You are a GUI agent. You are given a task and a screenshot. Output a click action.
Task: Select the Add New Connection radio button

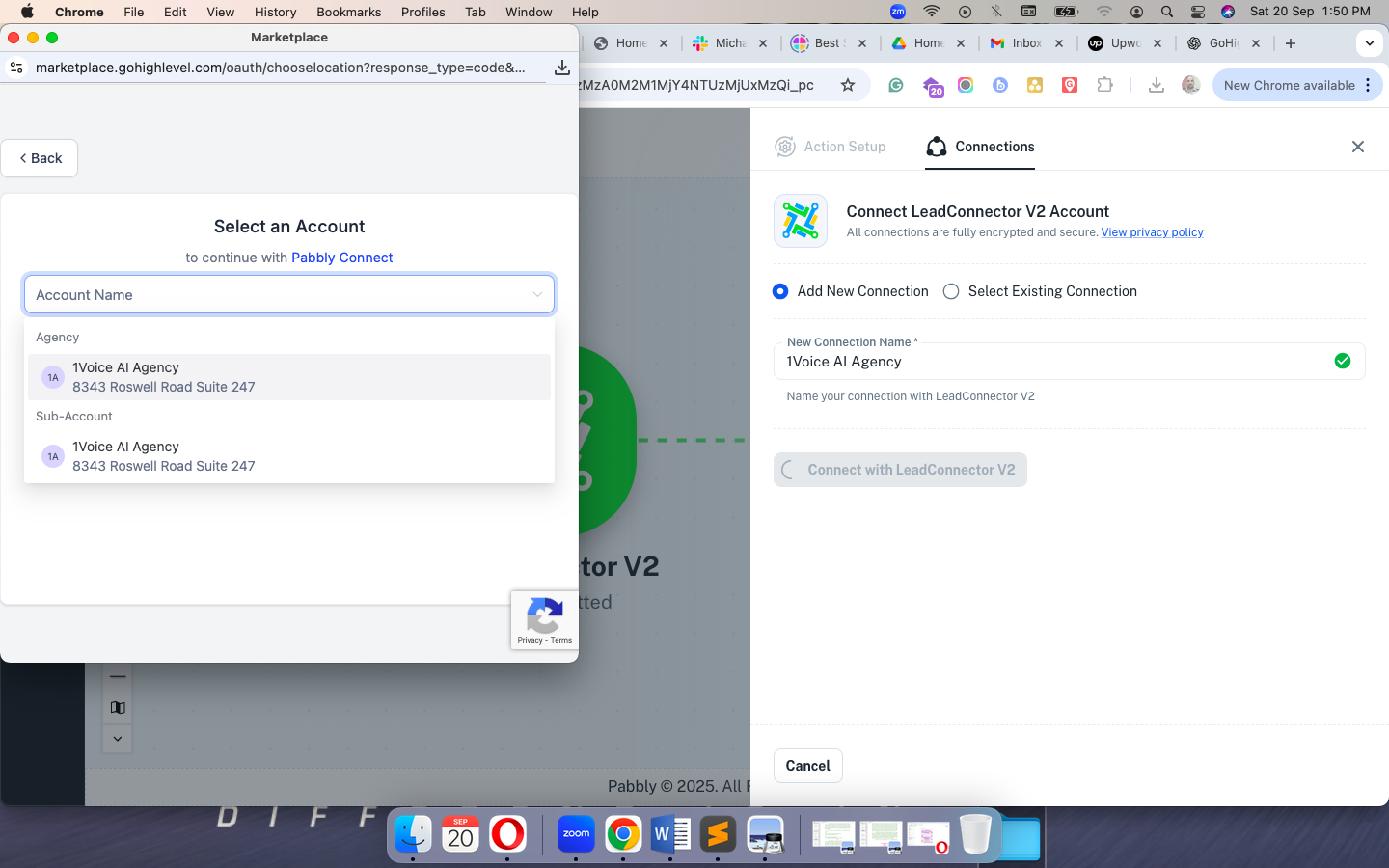(x=780, y=291)
